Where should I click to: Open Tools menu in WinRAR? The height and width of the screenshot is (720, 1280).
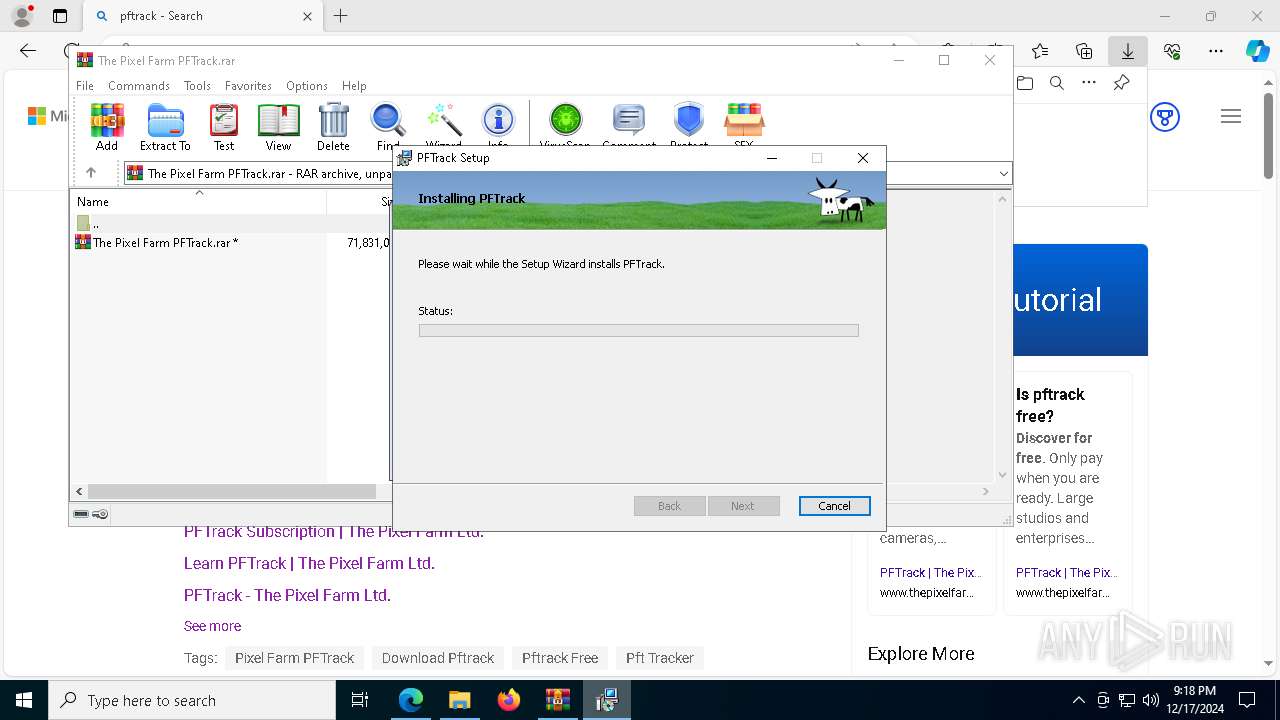197,86
